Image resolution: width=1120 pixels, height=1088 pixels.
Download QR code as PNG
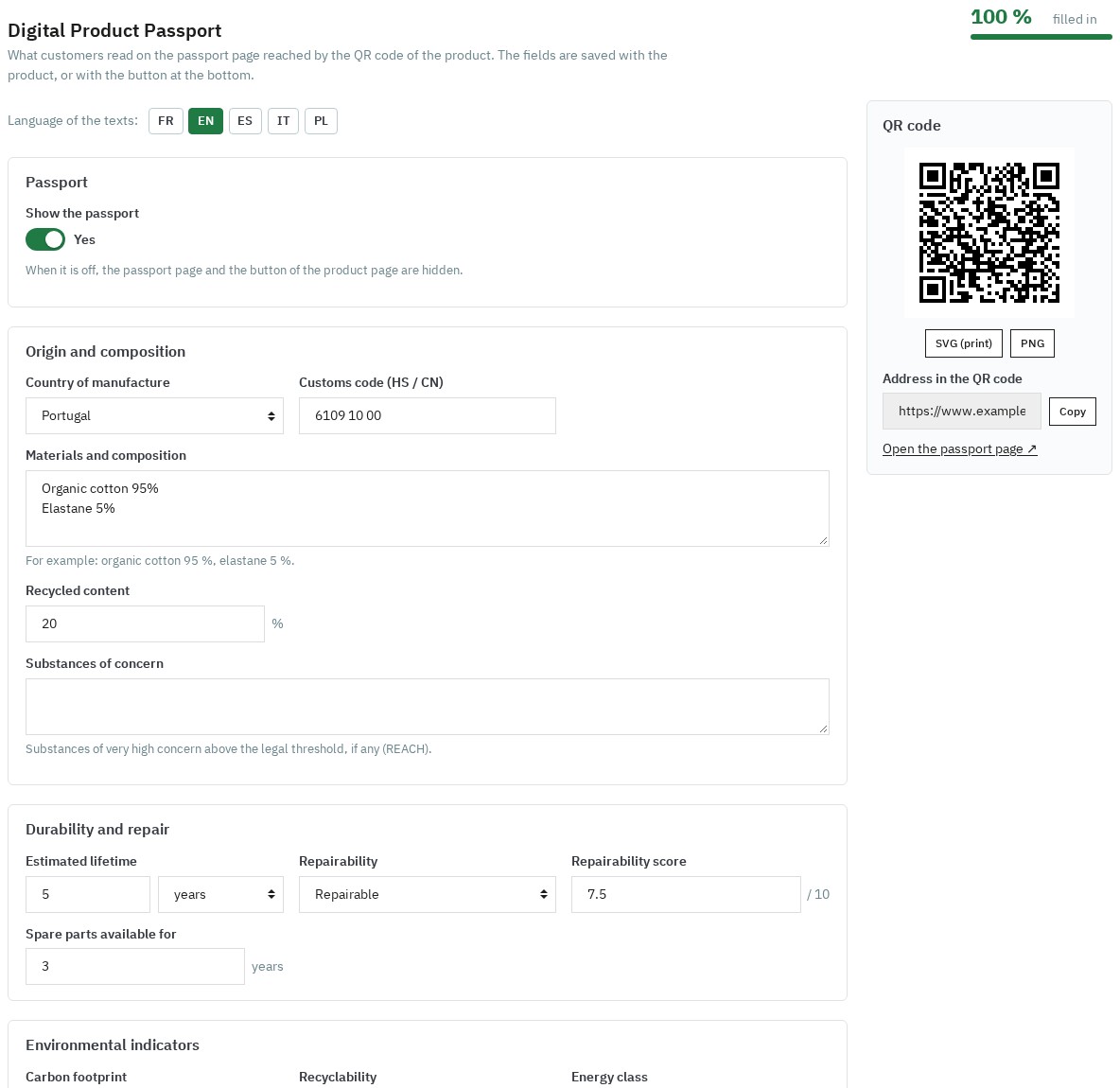pyautogui.click(x=1032, y=343)
